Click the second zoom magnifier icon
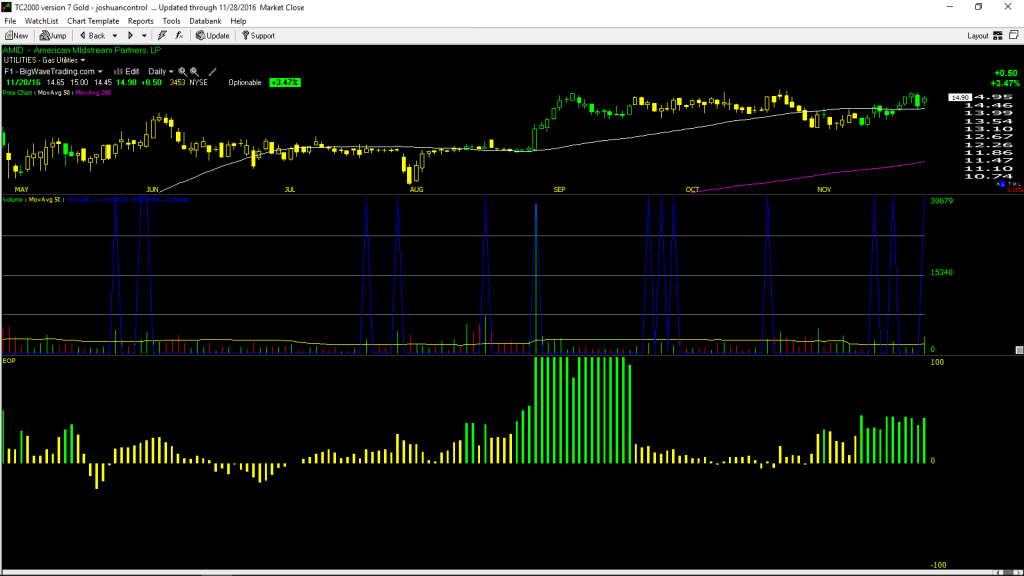 pos(195,71)
